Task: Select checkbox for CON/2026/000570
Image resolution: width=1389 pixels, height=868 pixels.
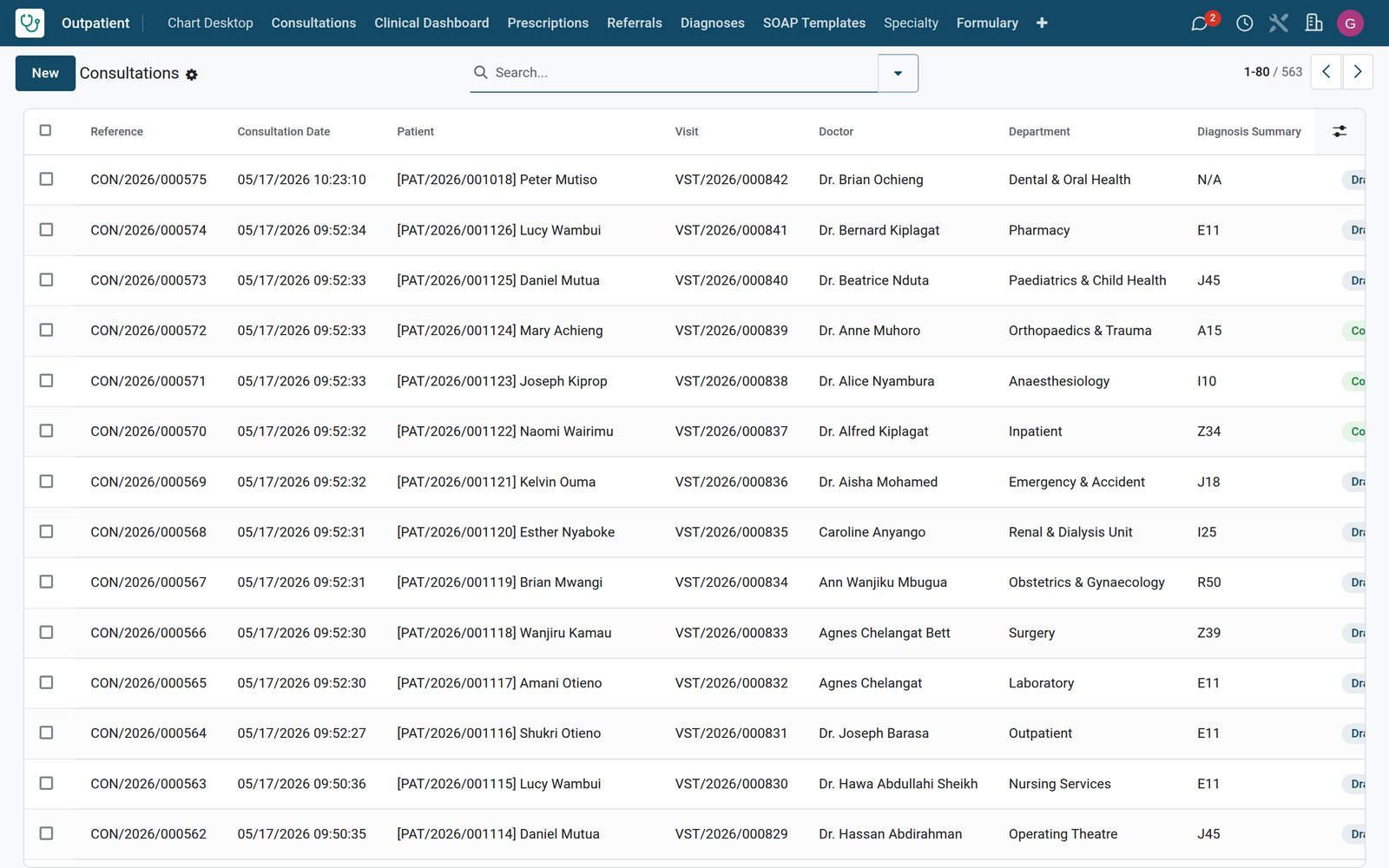Action: [x=46, y=431]
